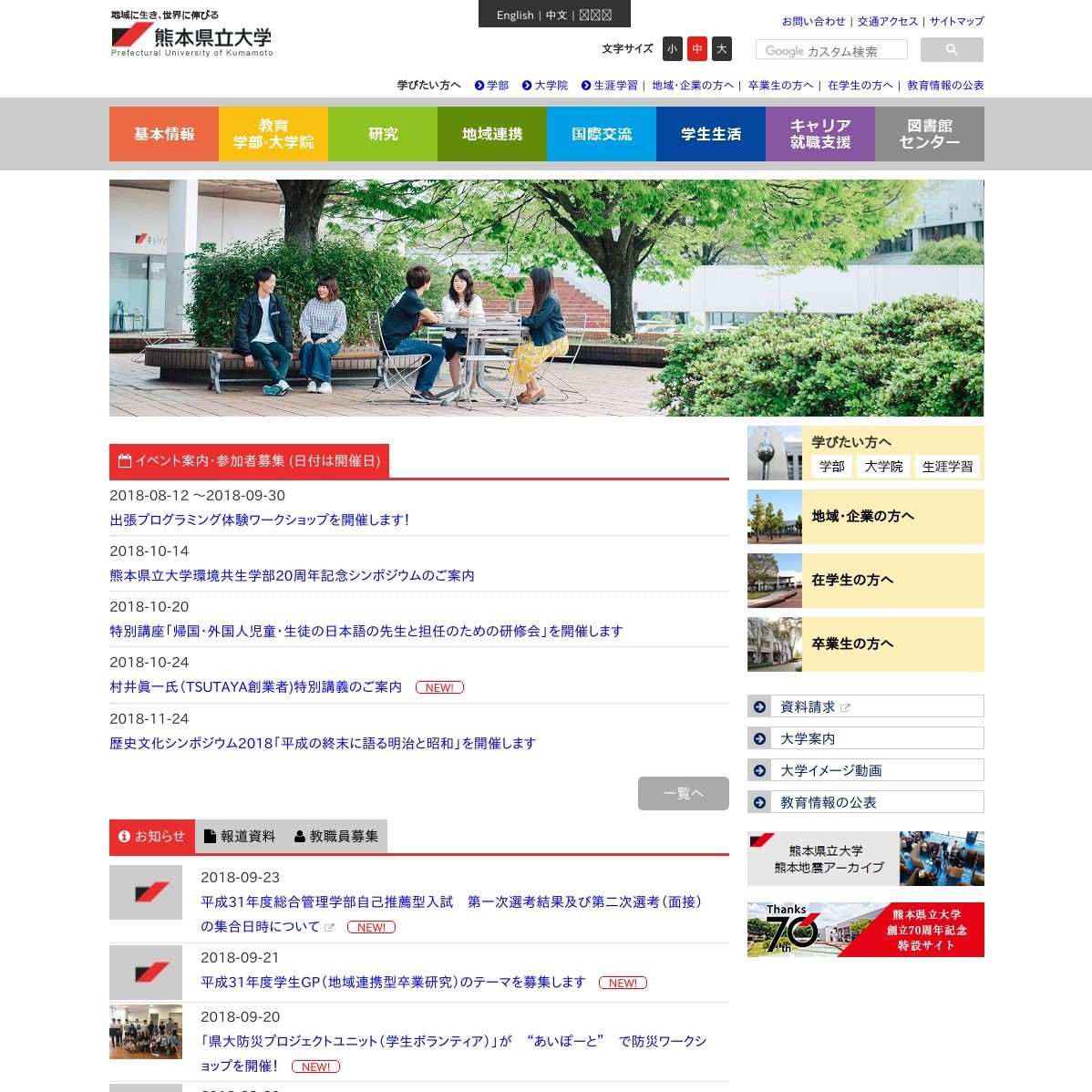Open thumbnail logo for 2018-09-23 news item
The image size is (1092, 1092).
(x=146, y=892)
